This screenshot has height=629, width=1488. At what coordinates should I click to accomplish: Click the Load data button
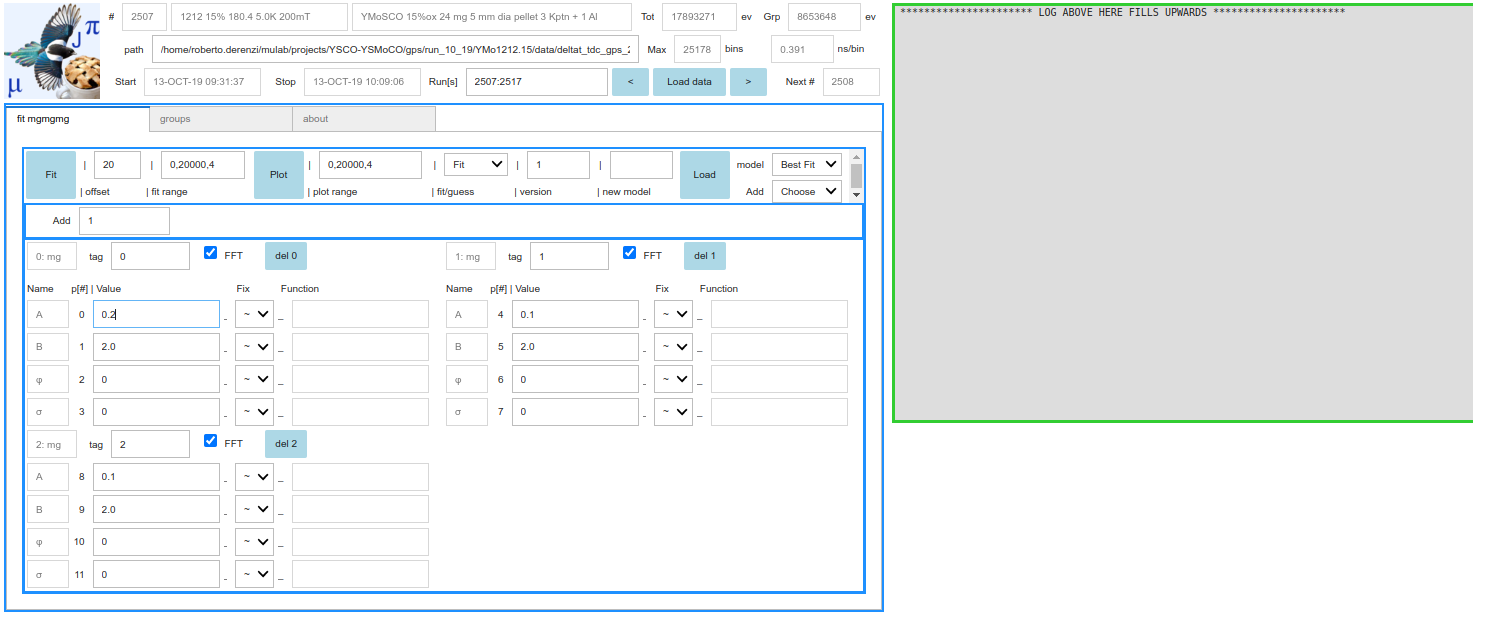690,82
